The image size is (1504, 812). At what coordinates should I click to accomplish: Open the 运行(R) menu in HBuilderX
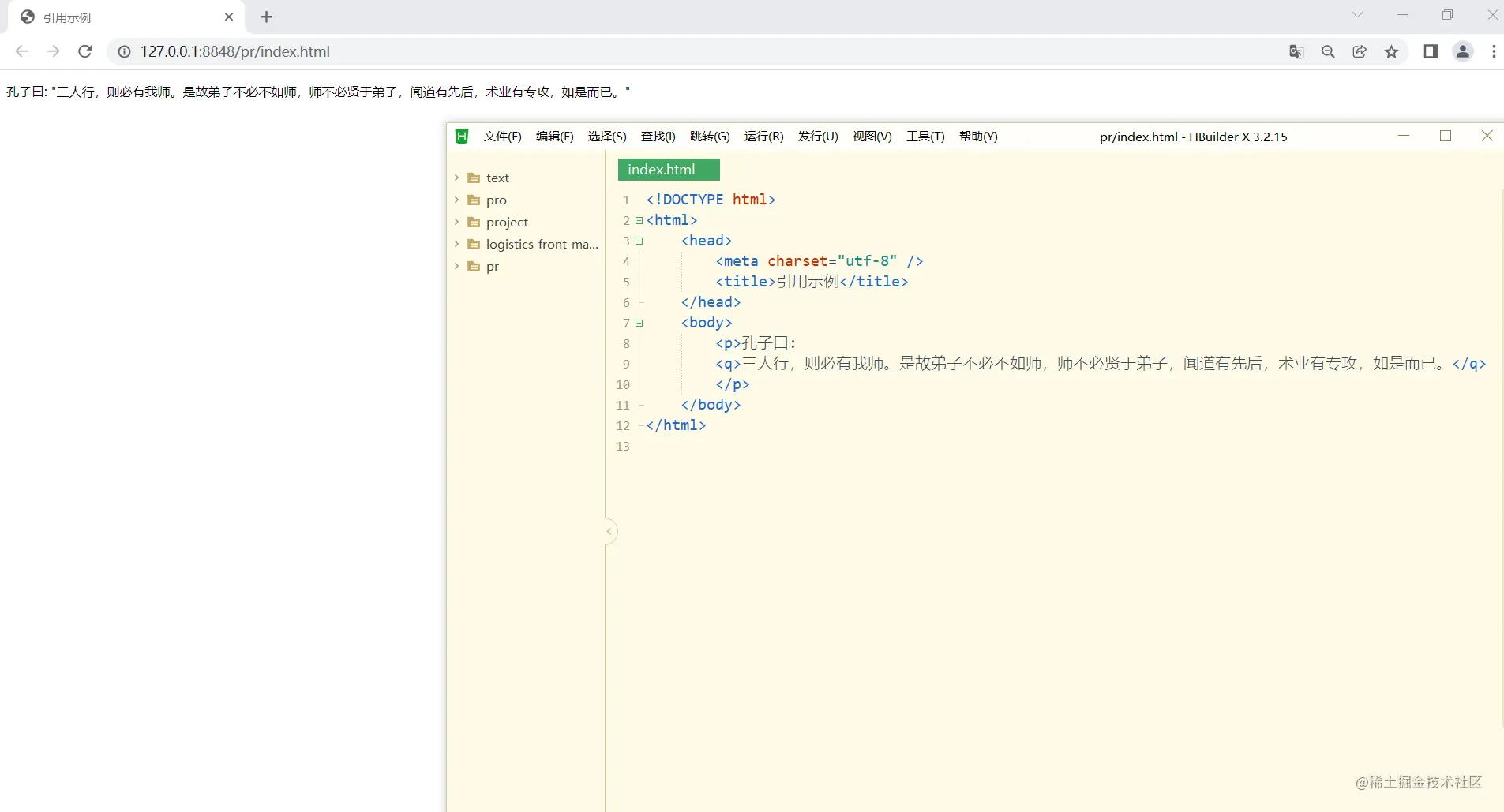pos(763,137)
